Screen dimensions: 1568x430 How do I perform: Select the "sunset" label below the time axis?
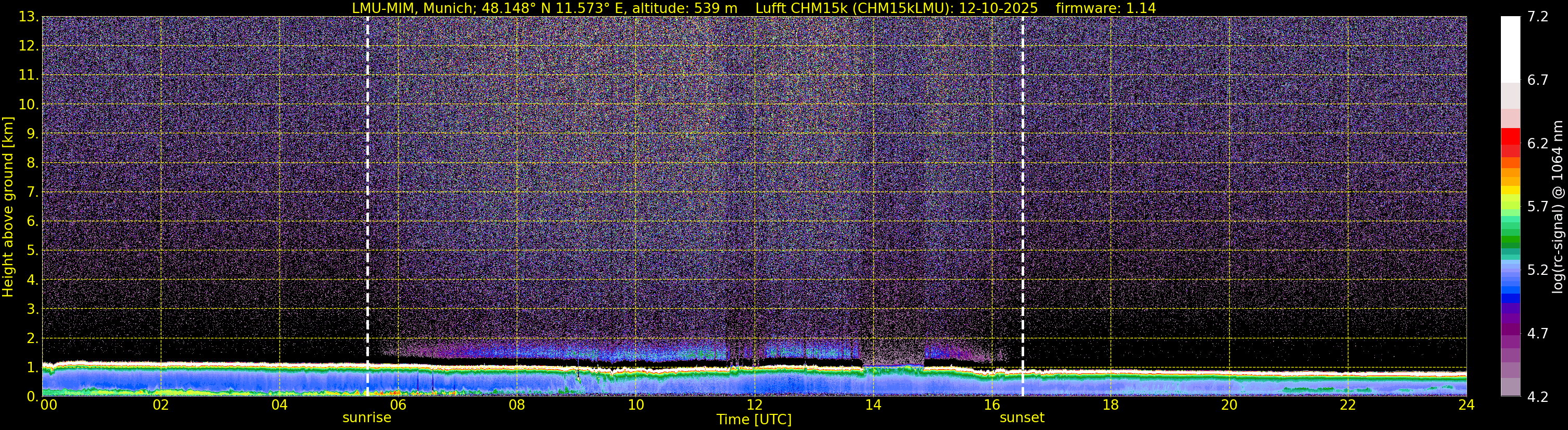[x=1022, y=418]
